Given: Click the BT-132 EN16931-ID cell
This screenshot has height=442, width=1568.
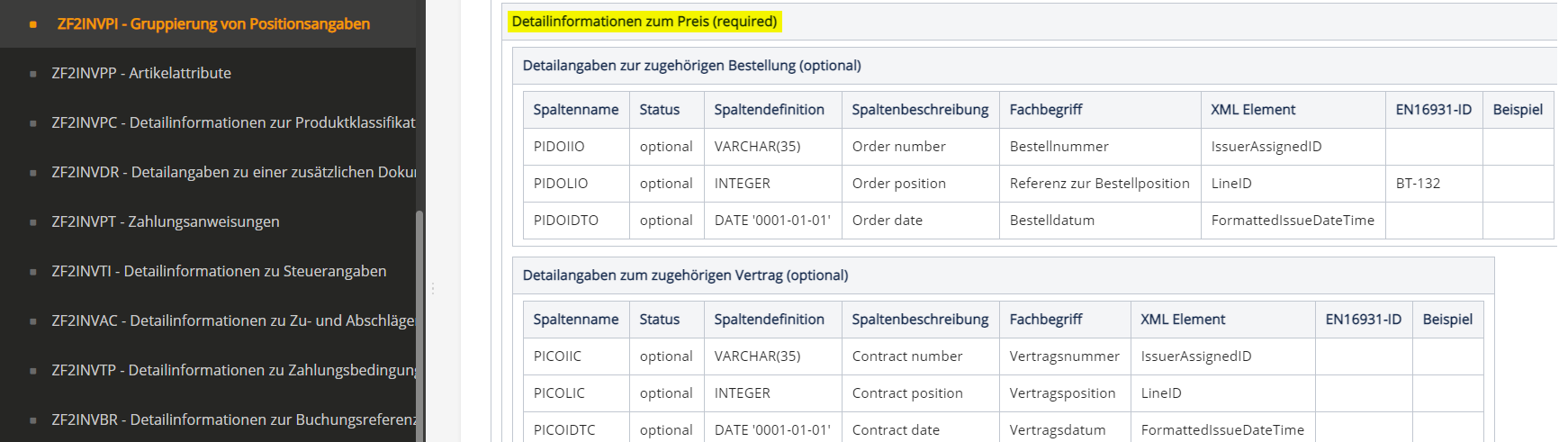Looking at the screenshot, I should click(1418, 184).
